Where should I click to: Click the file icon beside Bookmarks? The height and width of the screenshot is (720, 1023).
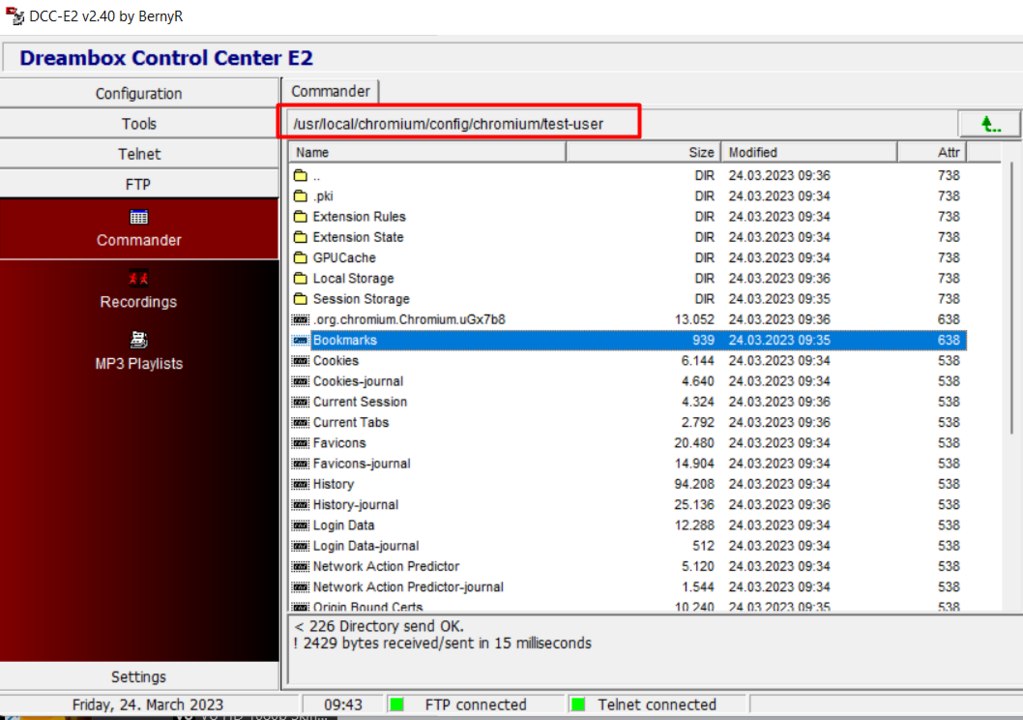point(300,340)
